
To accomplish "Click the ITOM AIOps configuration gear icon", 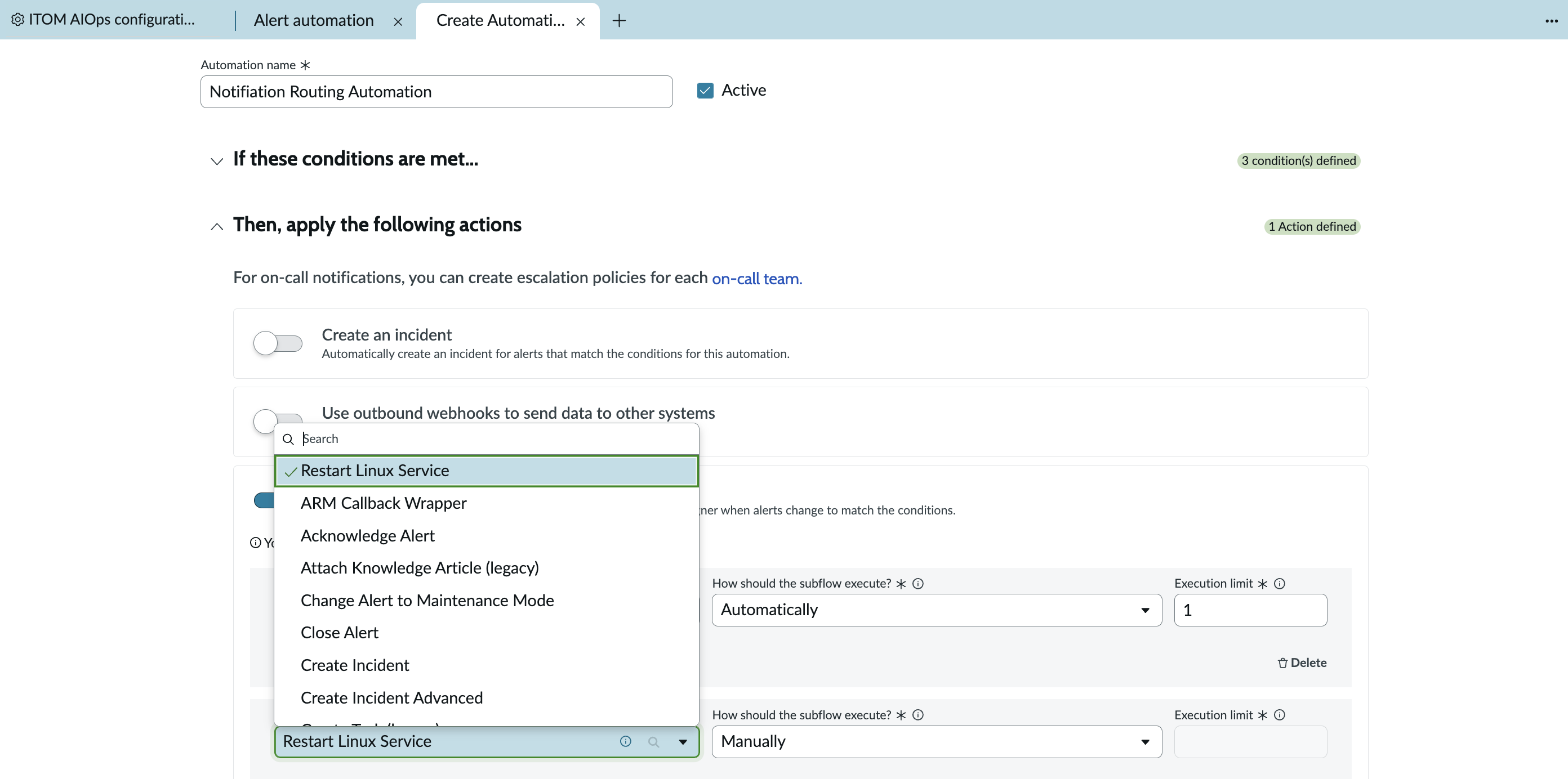I will point(17,20).
